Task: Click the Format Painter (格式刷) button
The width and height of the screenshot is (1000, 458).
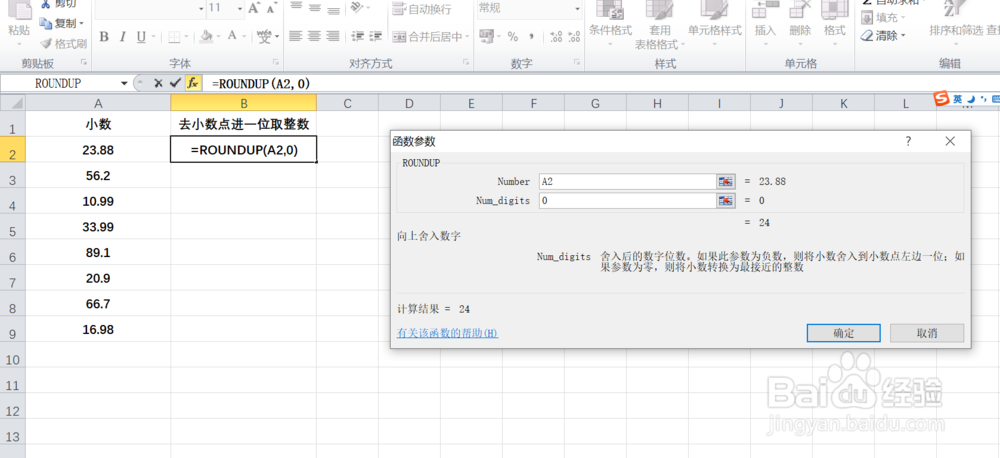Action: [x=62, y=44]
